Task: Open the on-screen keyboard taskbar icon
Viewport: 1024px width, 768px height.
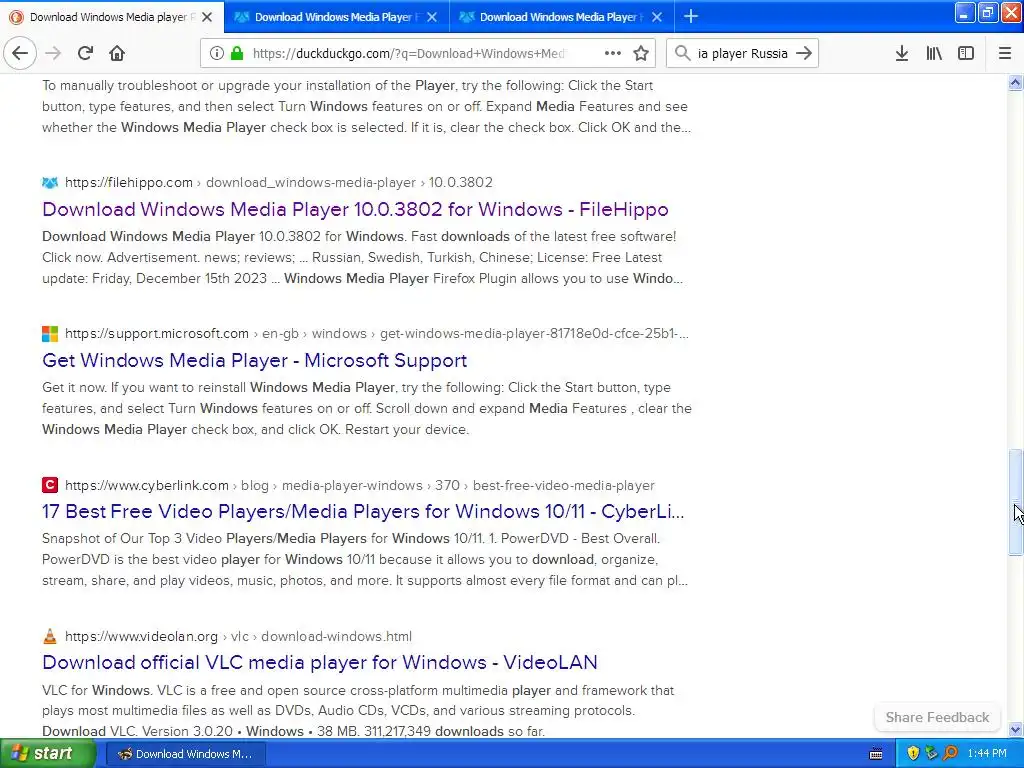Action: (x=876, y=754)
